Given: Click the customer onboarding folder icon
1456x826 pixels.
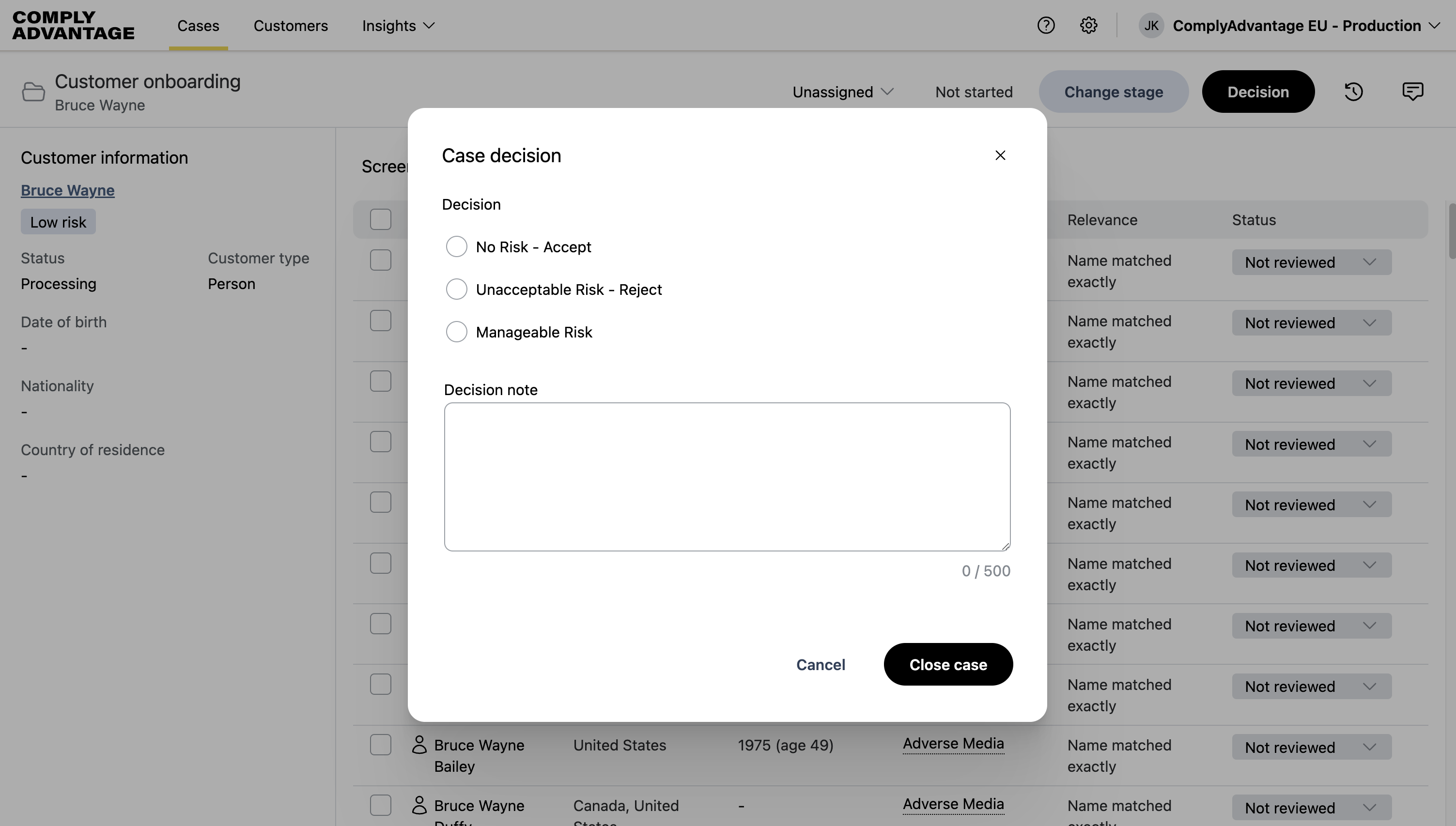Looking at the screenshot, I should [33, 92].
